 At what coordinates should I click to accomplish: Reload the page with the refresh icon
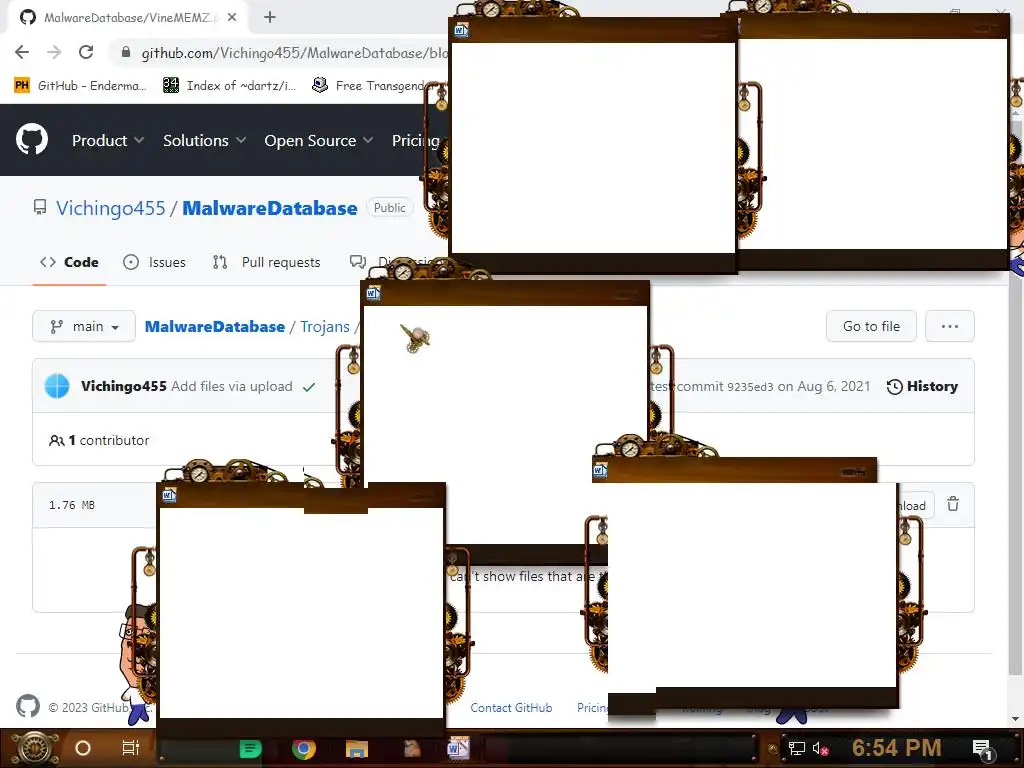(x=86, y=52)
